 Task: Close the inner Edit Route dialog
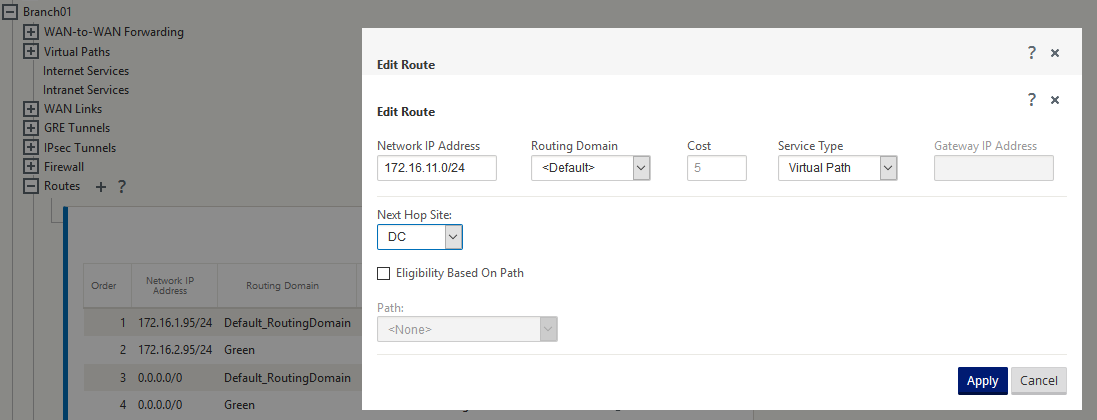click(1055, 100)
